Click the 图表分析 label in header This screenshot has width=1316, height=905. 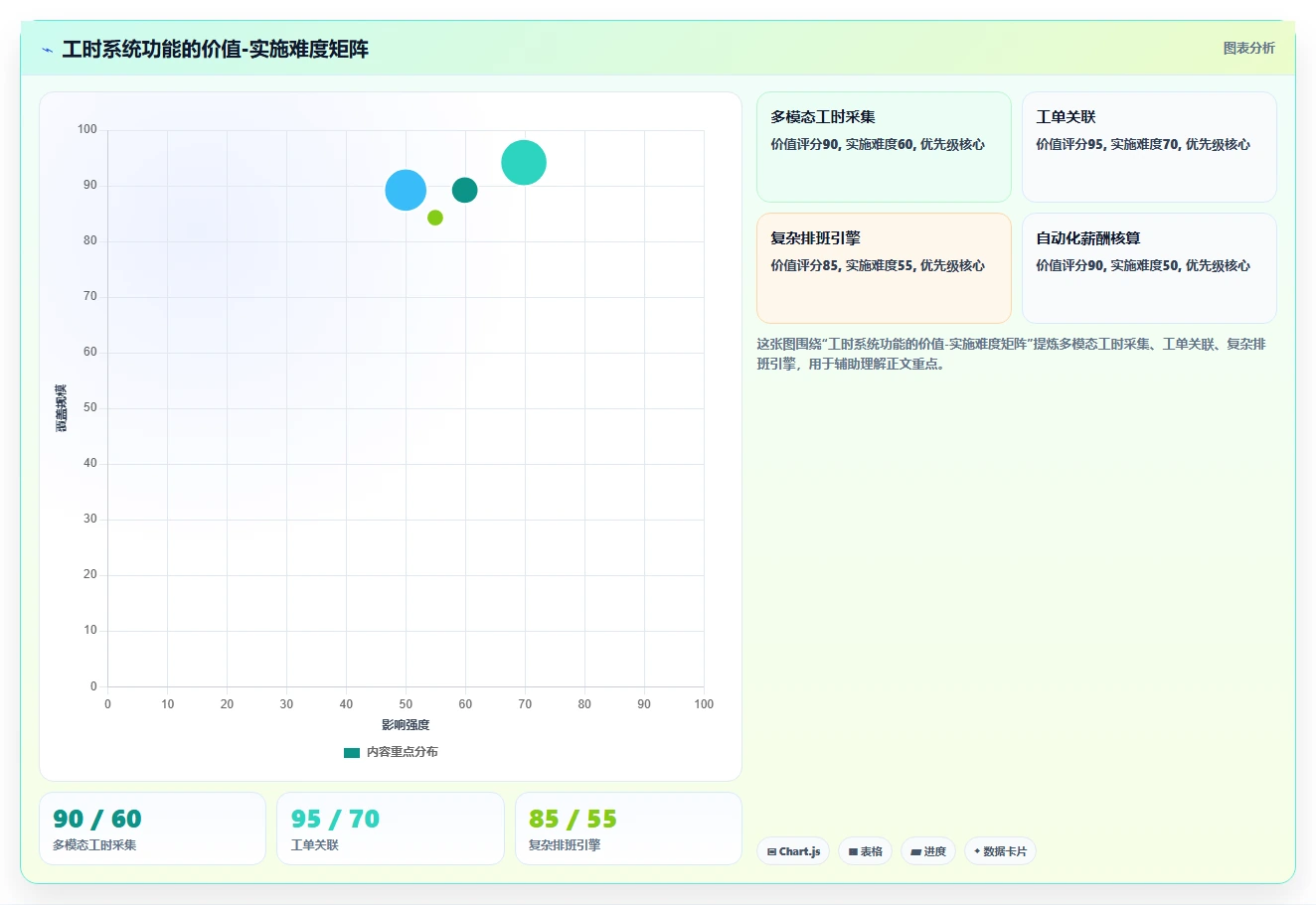(x=1248, y=48)
